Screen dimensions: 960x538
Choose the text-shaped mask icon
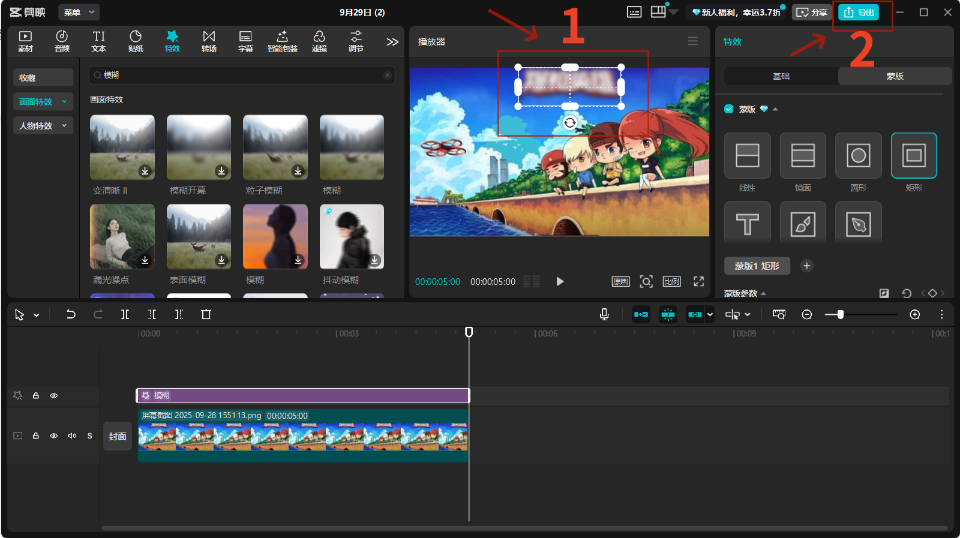(747, 224)
